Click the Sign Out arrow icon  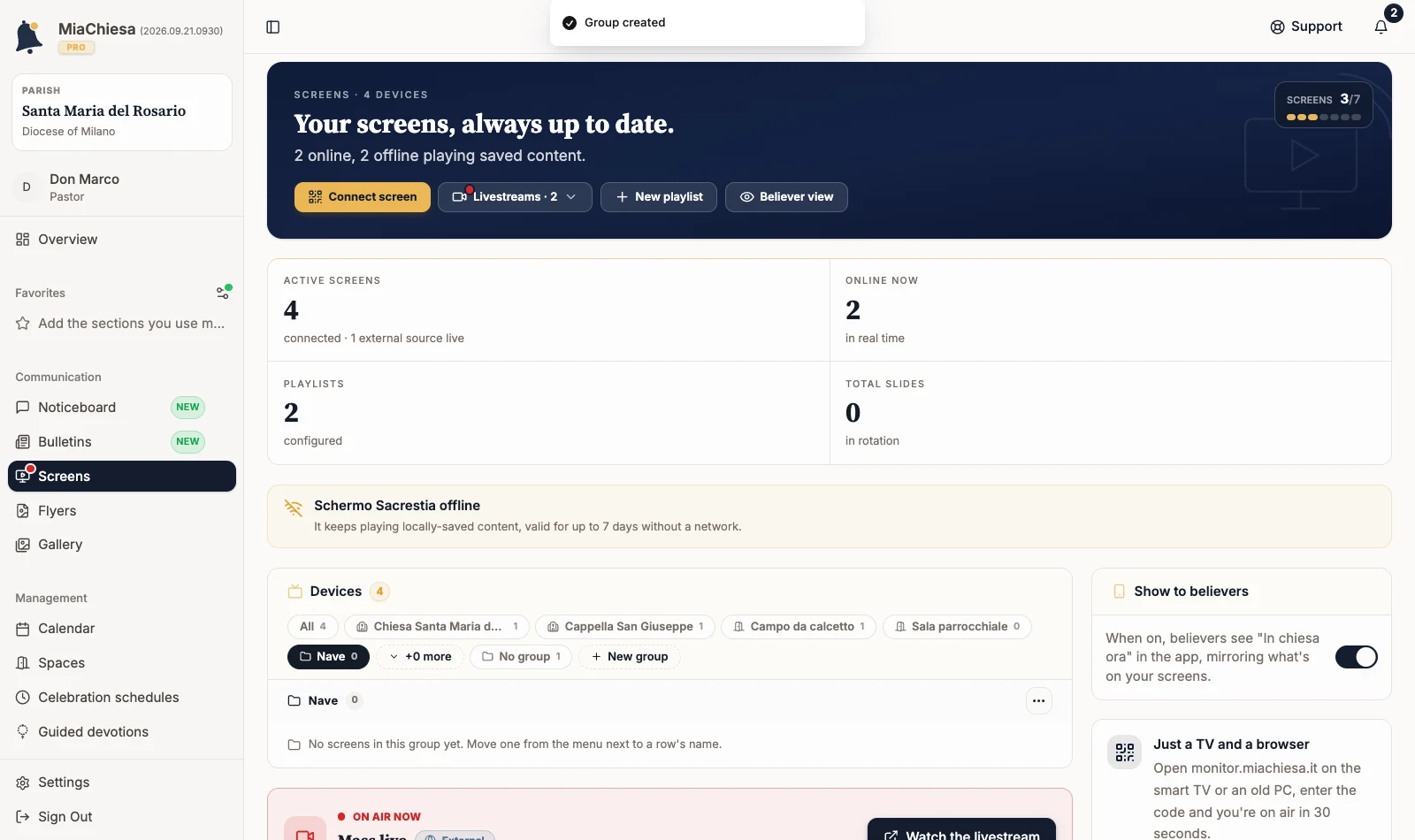click(23, 817)
